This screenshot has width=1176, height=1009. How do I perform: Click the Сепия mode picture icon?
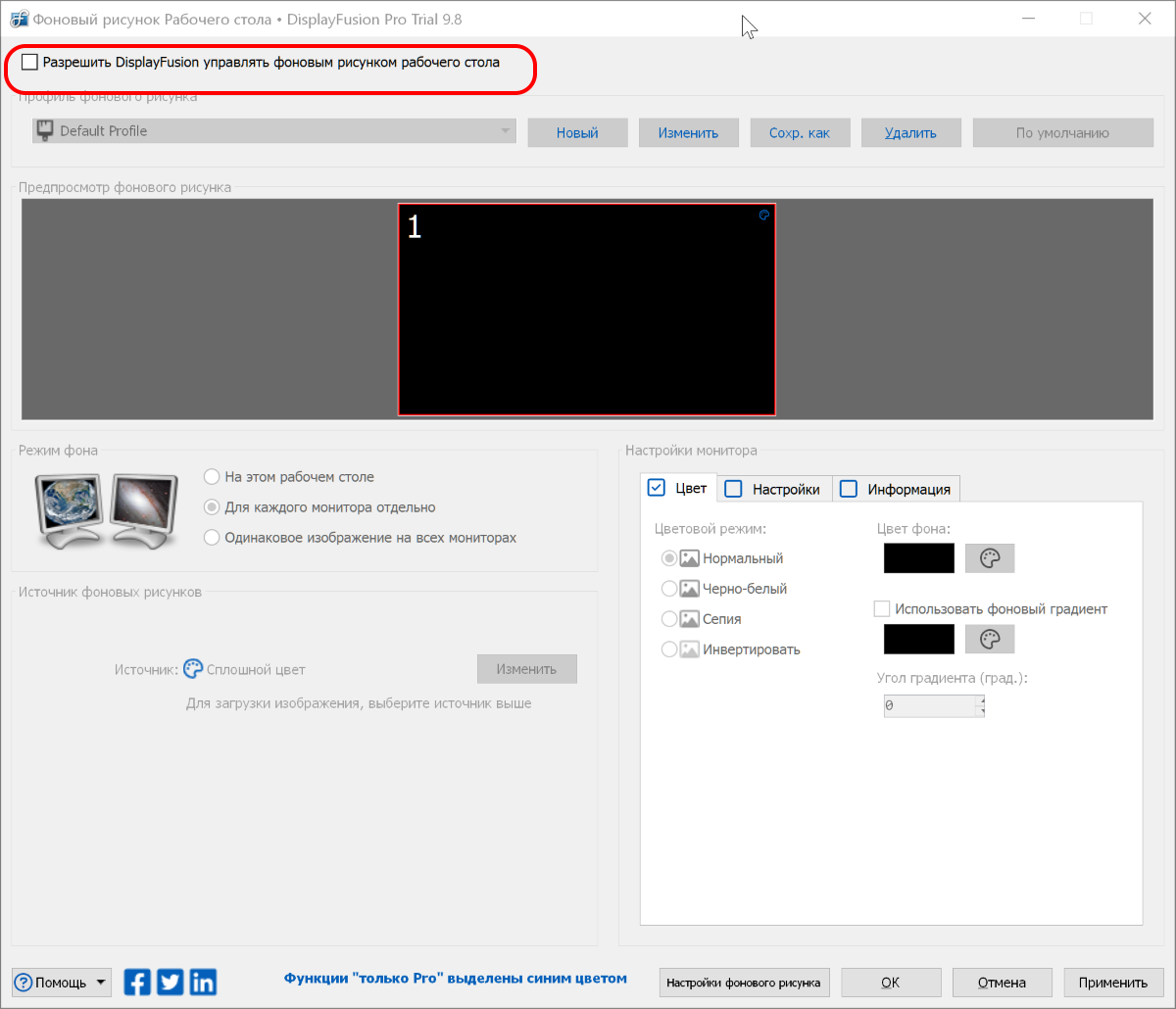(x=690, y=619)
